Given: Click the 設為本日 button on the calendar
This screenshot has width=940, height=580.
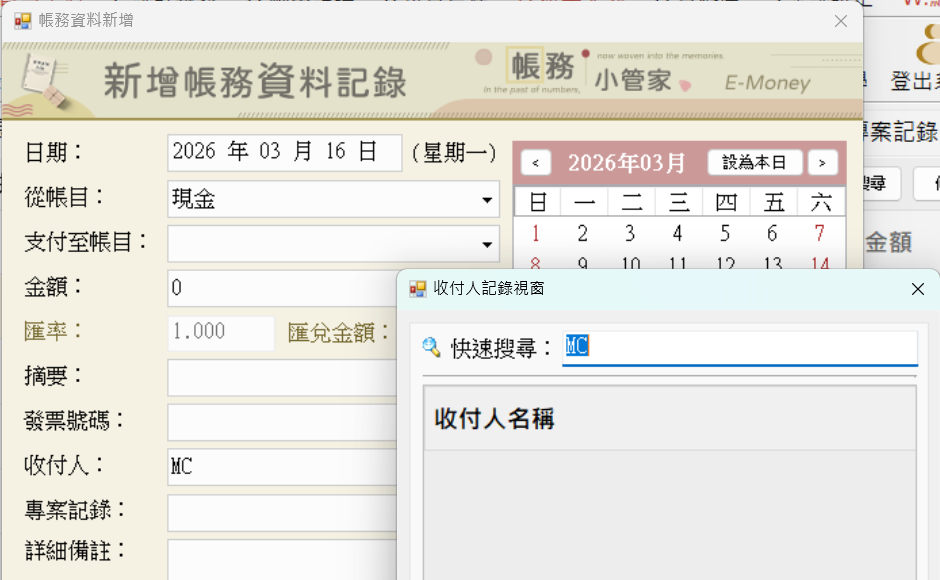Looking at the screenshot, I should point(755,162).
